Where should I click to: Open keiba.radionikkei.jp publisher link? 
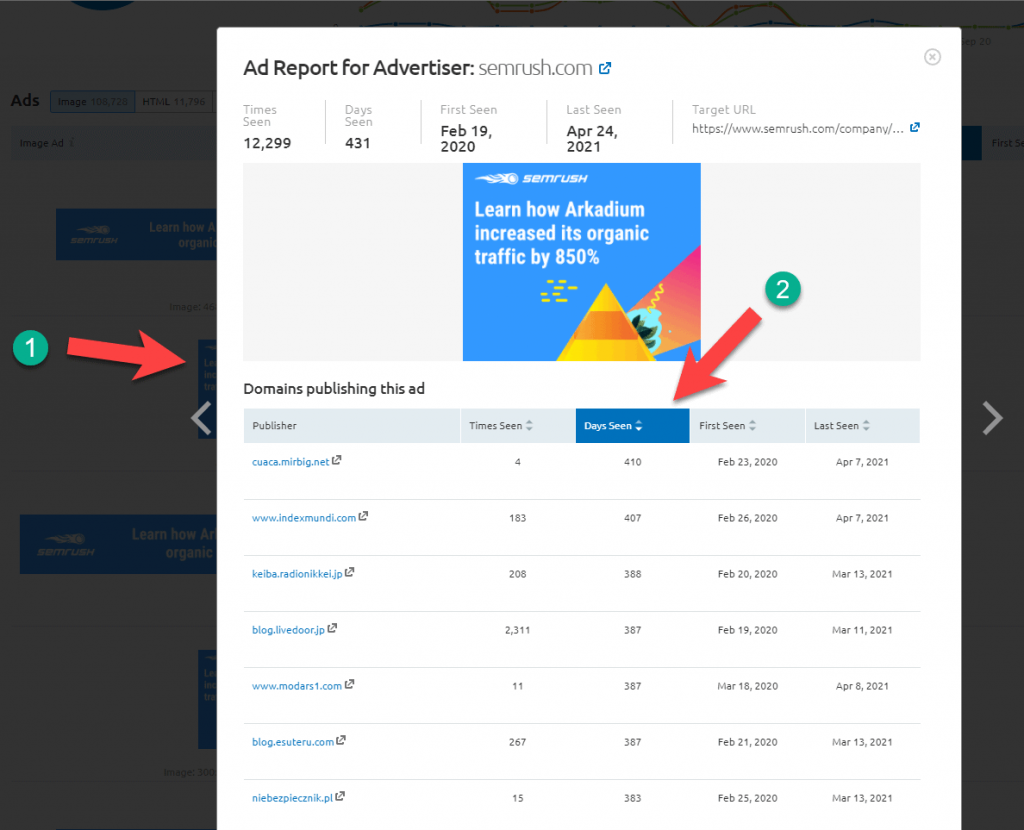point(297,574)
